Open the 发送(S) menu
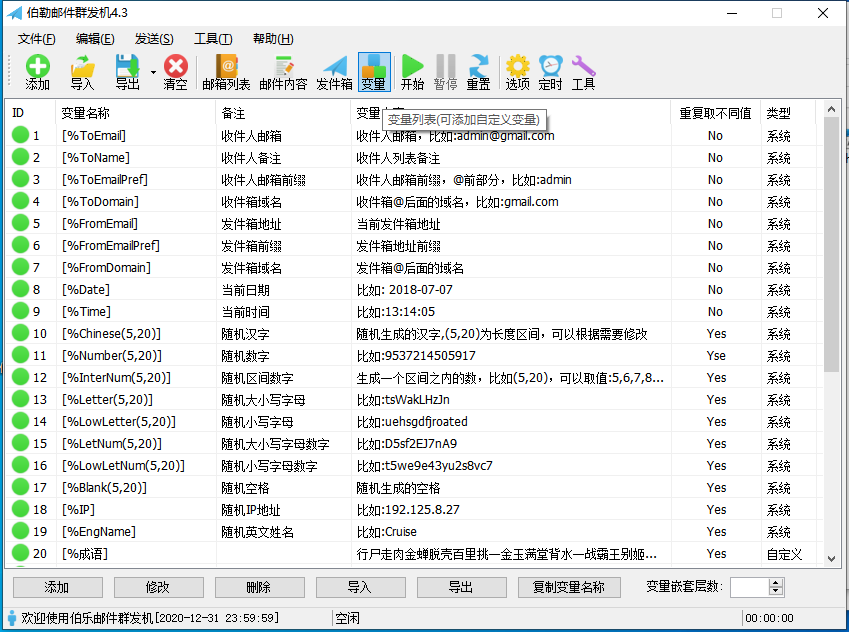 coord(154,39)
